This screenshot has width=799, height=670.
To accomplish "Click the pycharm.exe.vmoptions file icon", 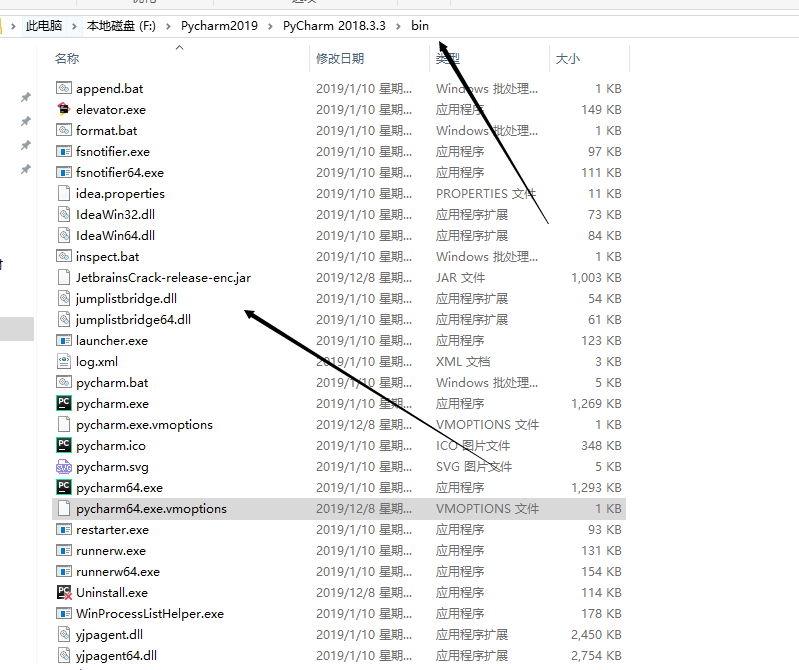I will [64, 424].
